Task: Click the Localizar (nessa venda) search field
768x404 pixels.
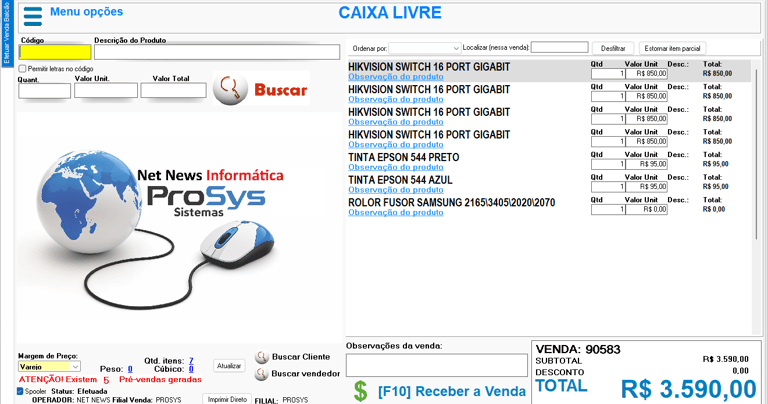Action: pos(559,48)
